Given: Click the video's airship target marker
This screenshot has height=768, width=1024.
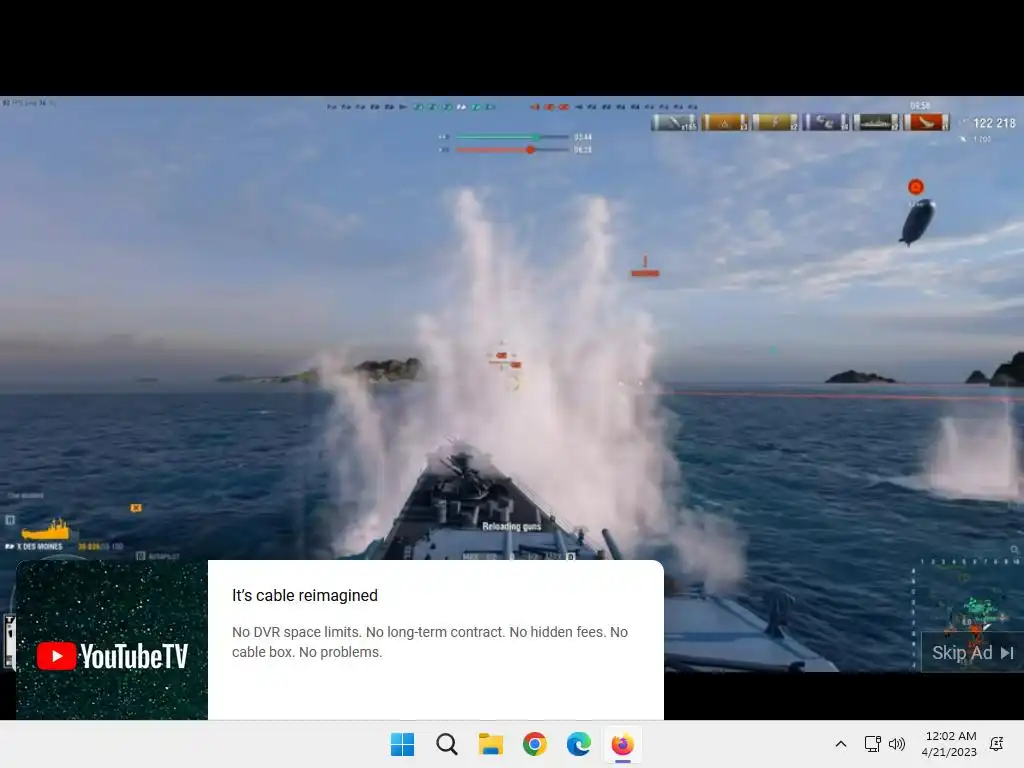Looking at the screenshot, I should 916,187.
